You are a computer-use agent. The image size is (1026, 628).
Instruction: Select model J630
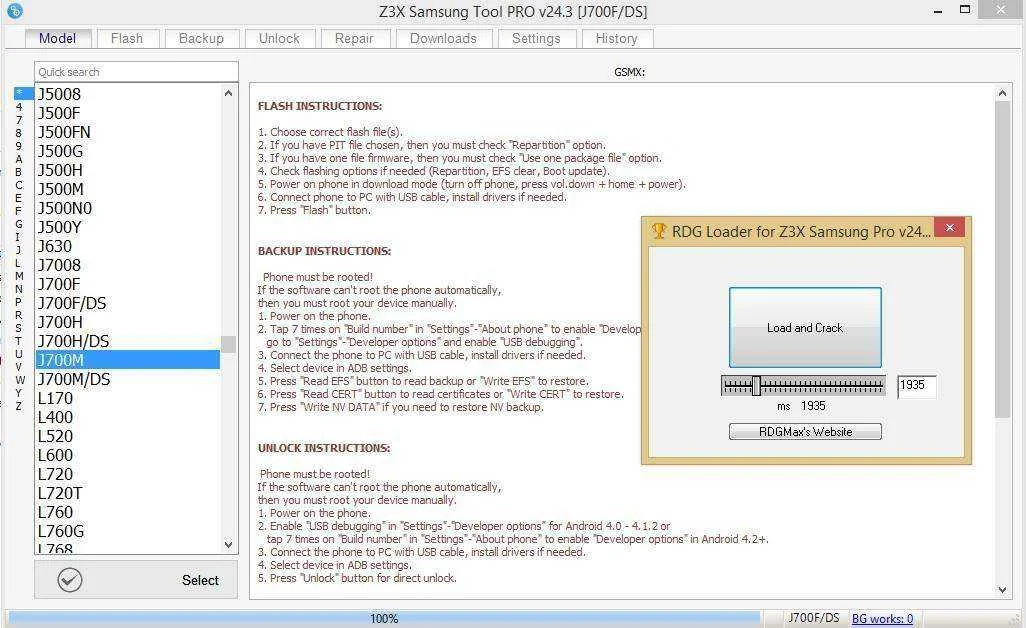tap(128, 246)
